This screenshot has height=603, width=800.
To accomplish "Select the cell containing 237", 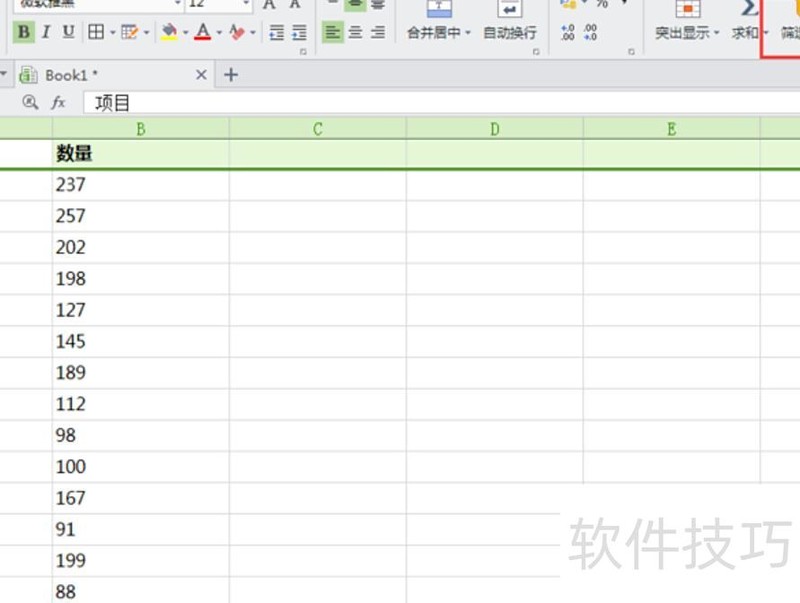I will [141, 185].
